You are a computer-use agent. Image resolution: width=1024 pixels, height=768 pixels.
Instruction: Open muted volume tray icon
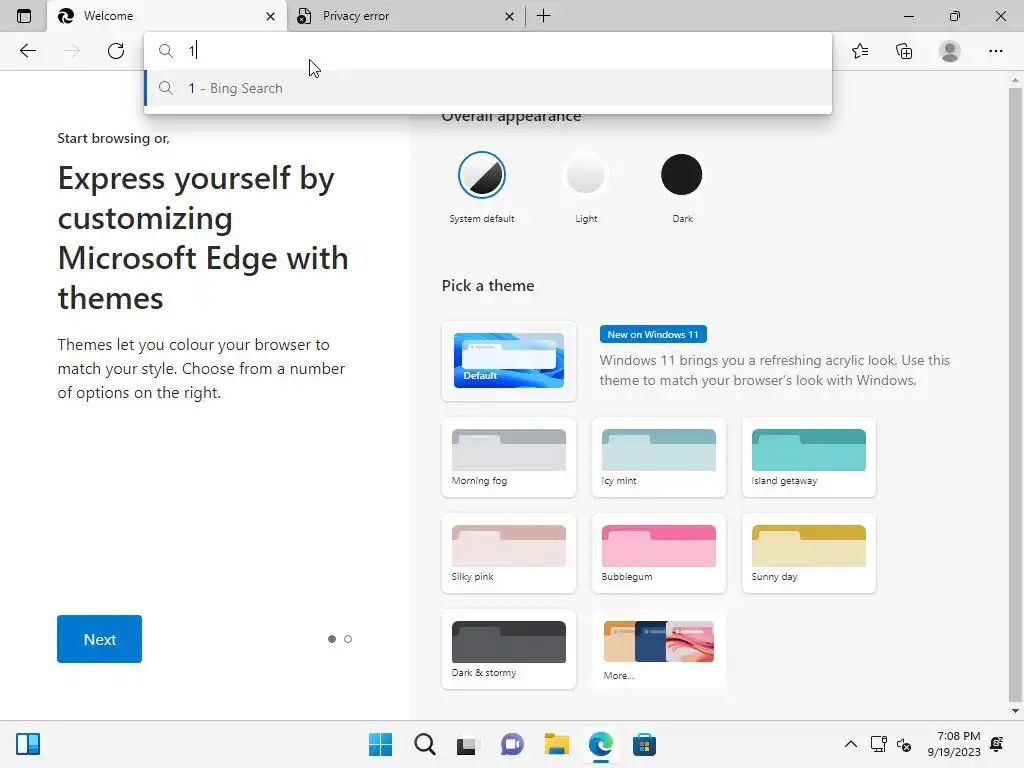[904, 744]
